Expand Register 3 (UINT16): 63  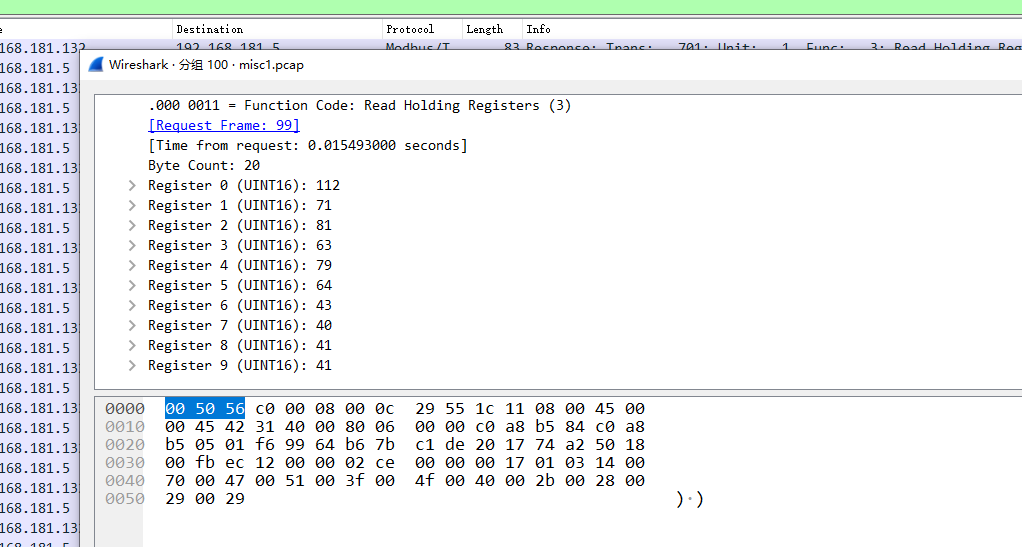pos(132,246)
